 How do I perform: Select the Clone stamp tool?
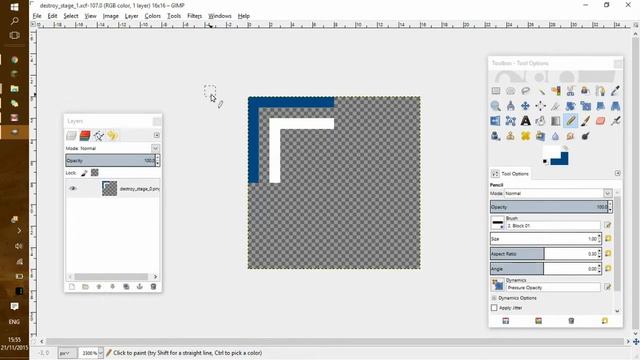511,136
